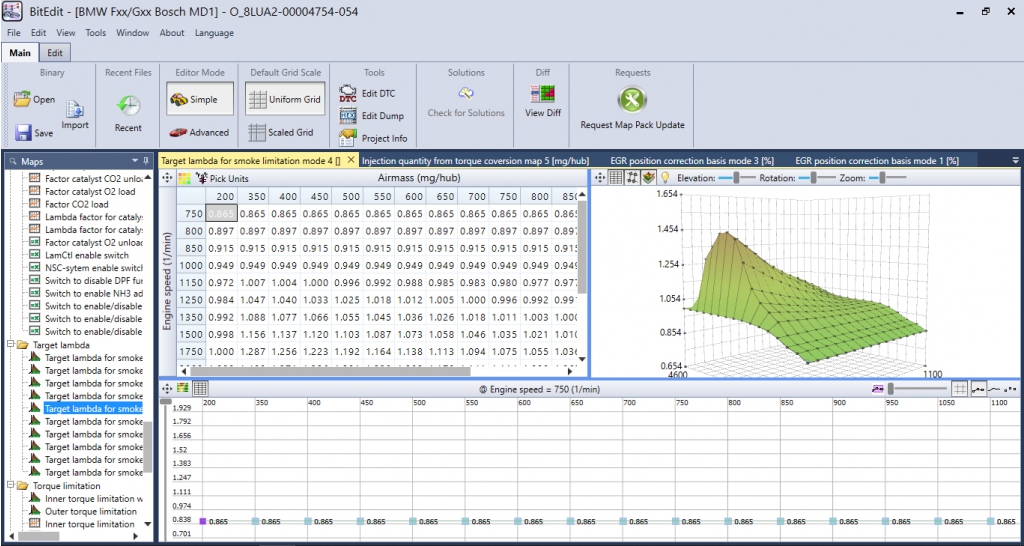Switch editor mode to Simple
This screenshot has width=1024, height=546.
click(199, 100)
